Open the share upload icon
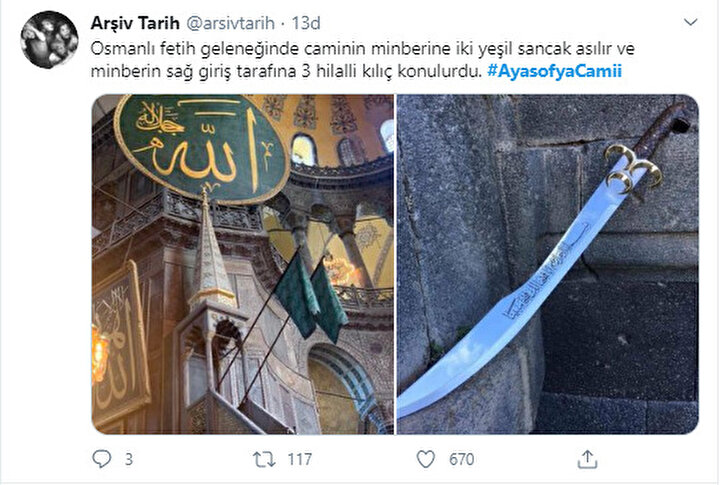This screenshot has width=720, height=485. click(587, 459)
